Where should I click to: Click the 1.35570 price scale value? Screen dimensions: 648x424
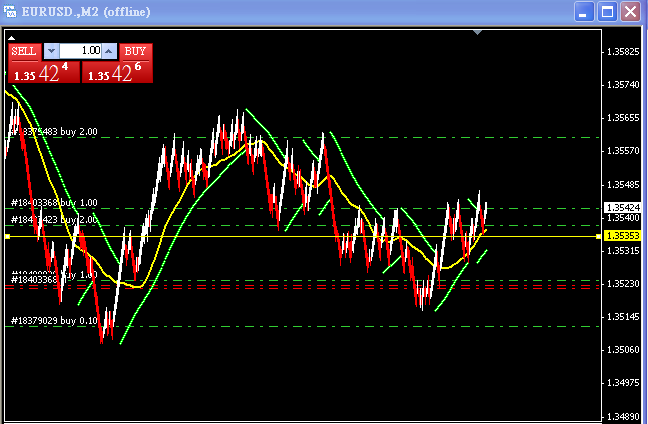[623, 151]
